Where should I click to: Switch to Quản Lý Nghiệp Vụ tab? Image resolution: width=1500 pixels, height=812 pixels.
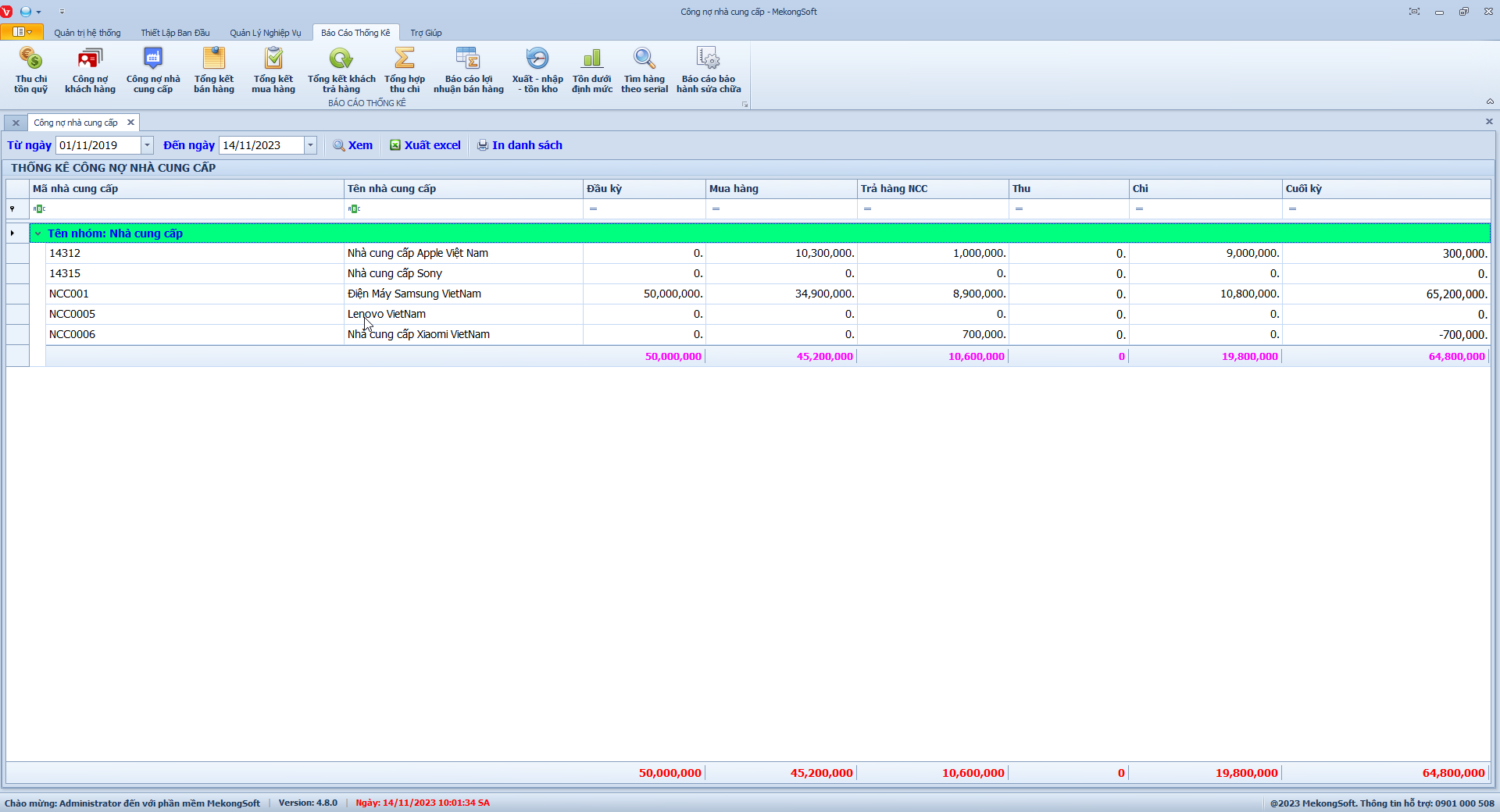(x=265, y=33)
